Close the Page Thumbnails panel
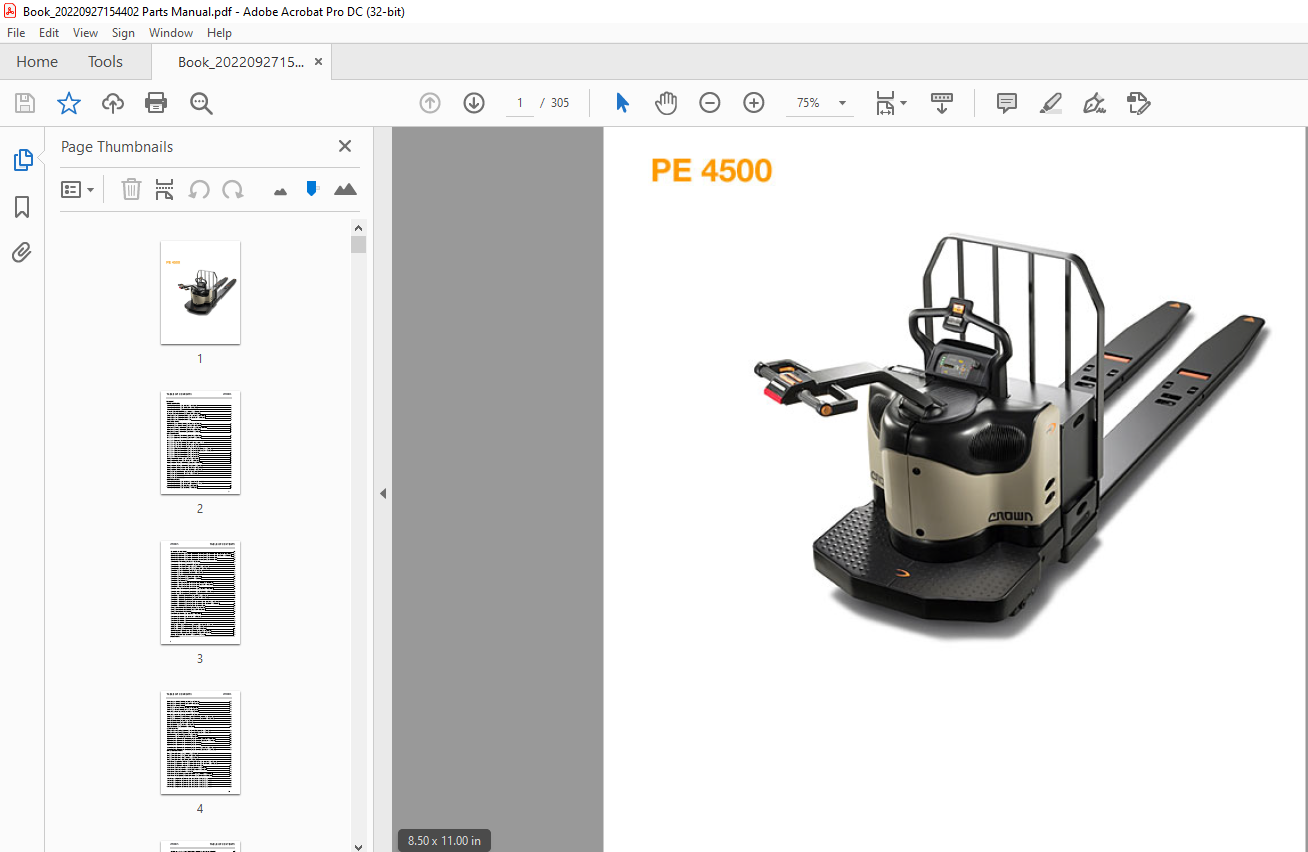The image size is (1308, 852). [345, 146]
